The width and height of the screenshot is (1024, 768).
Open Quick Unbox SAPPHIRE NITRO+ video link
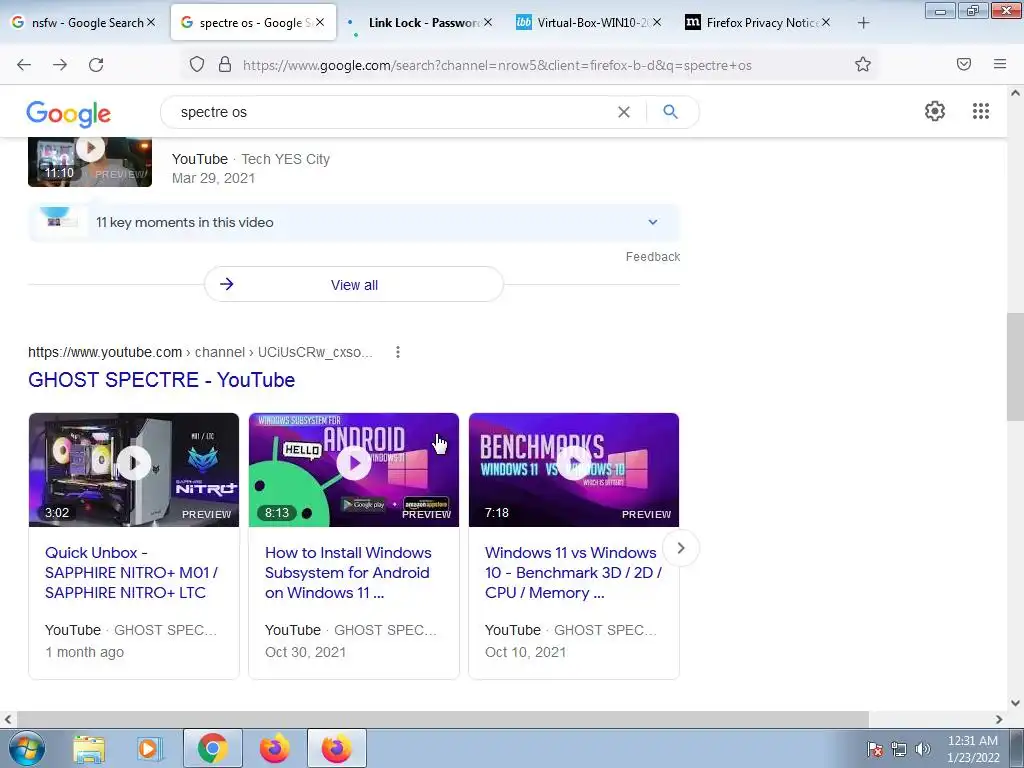(131, 573)
